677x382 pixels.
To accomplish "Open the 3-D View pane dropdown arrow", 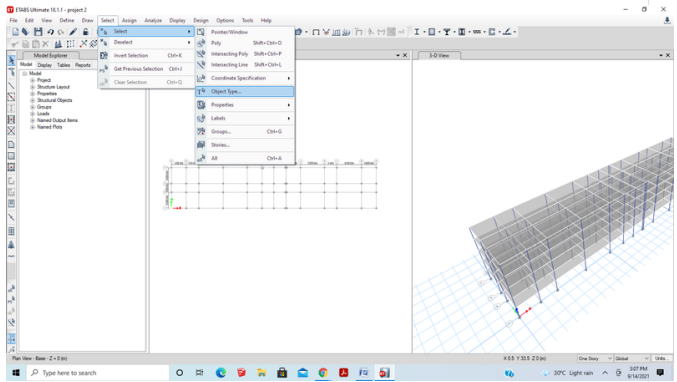I will pyautogui.click(x=661, y=55).
